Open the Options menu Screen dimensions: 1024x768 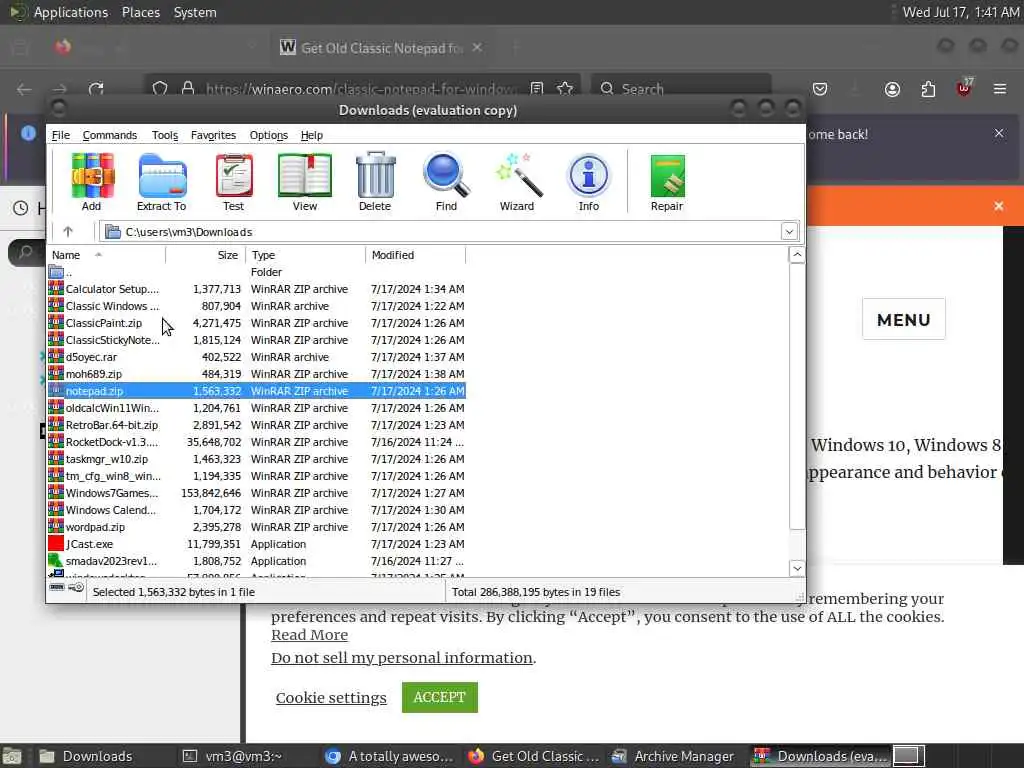[x=268, y=135]
